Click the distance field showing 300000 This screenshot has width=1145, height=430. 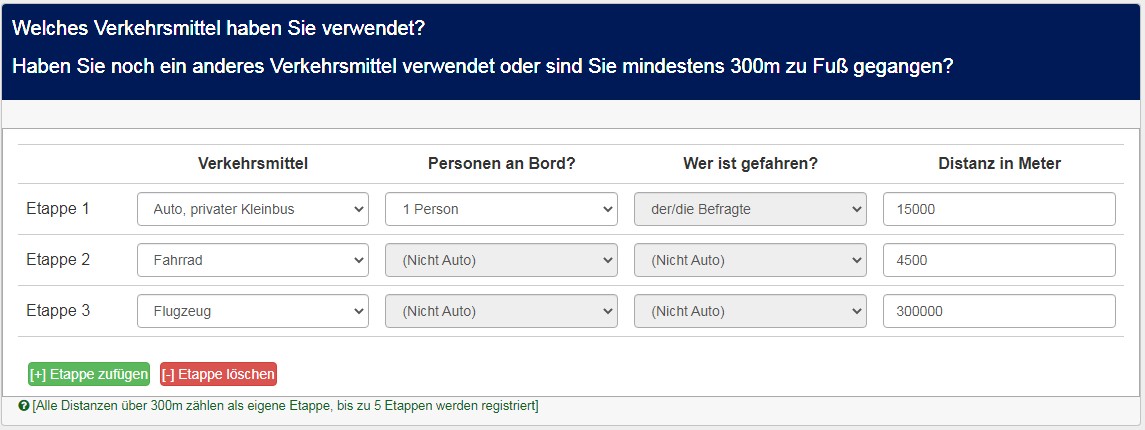(998, 311)
